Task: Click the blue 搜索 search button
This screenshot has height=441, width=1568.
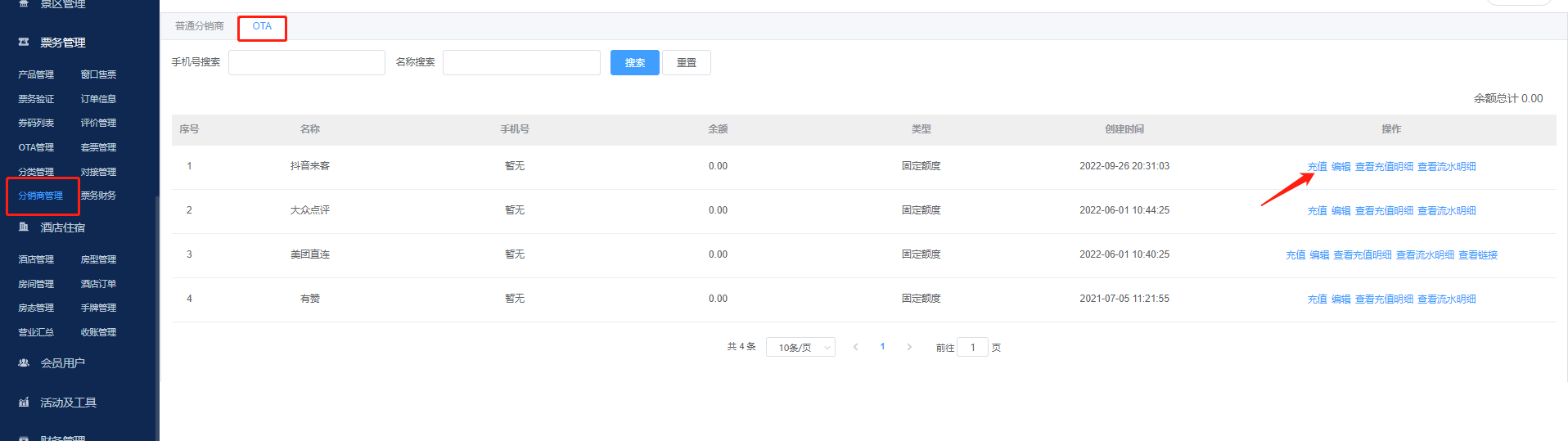Action: click(634, 63)
